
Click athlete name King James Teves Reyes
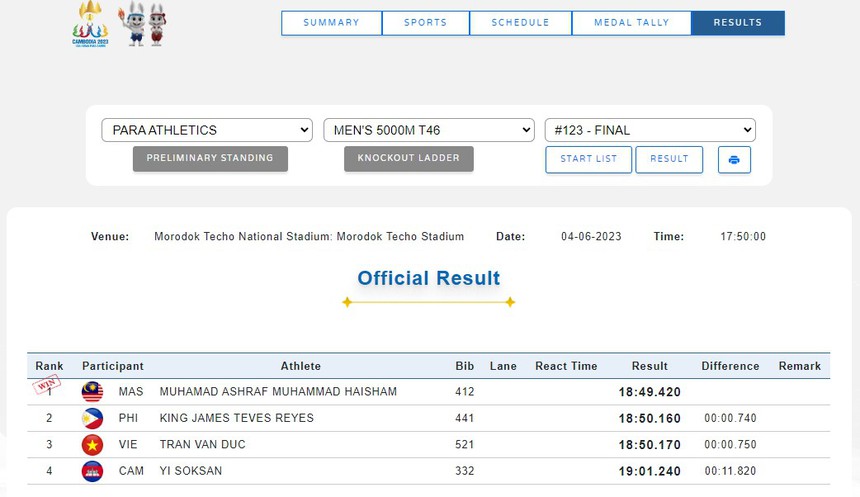(x=236, y=418)
